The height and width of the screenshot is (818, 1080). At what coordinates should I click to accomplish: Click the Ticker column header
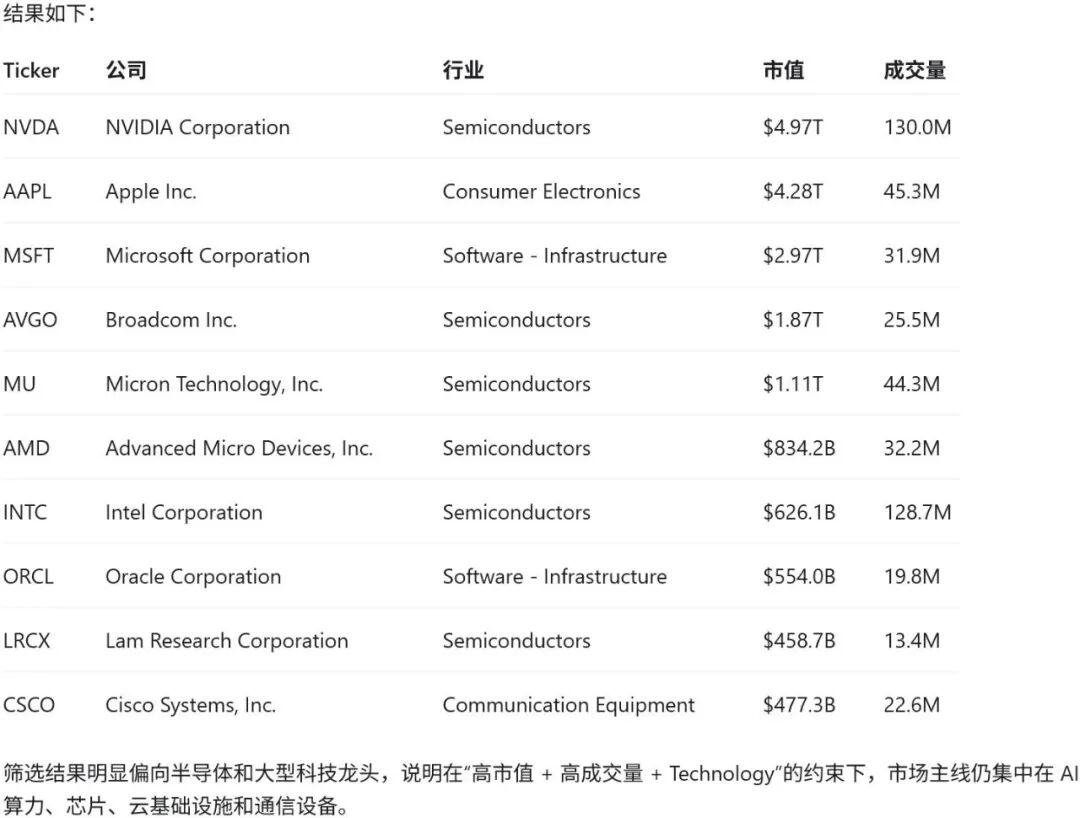click(31, 70)
